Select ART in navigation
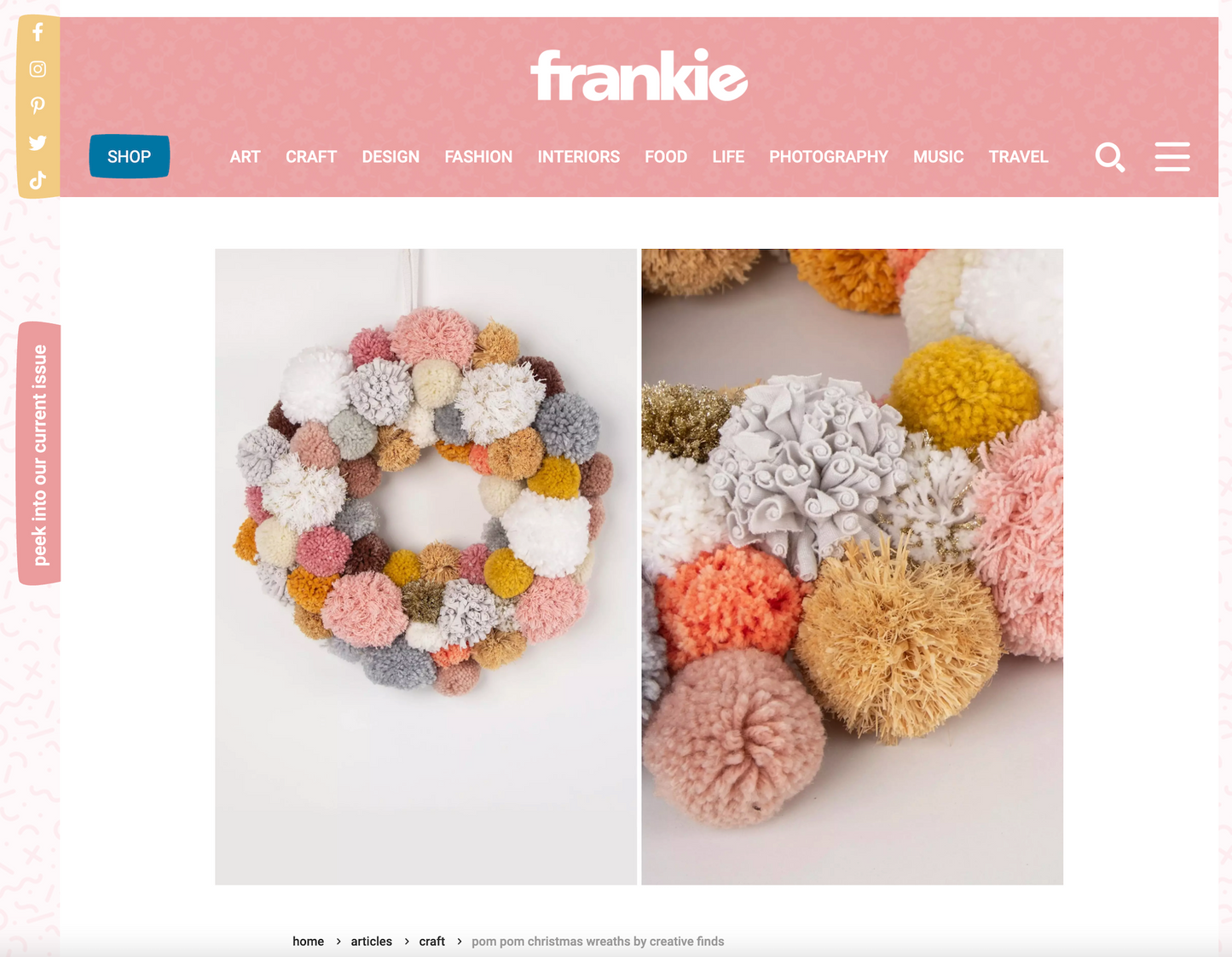This screenshot has width=1232, height=957. [x=245, y=157]
